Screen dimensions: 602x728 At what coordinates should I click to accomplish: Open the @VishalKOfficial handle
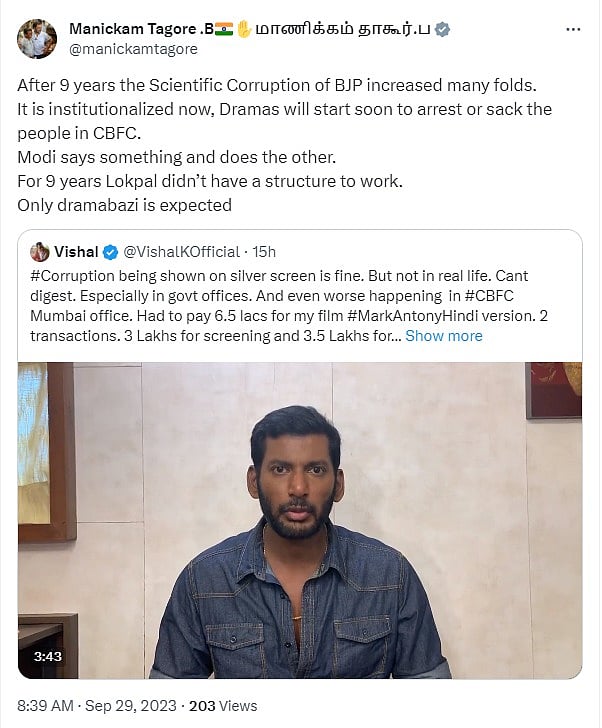181,252
